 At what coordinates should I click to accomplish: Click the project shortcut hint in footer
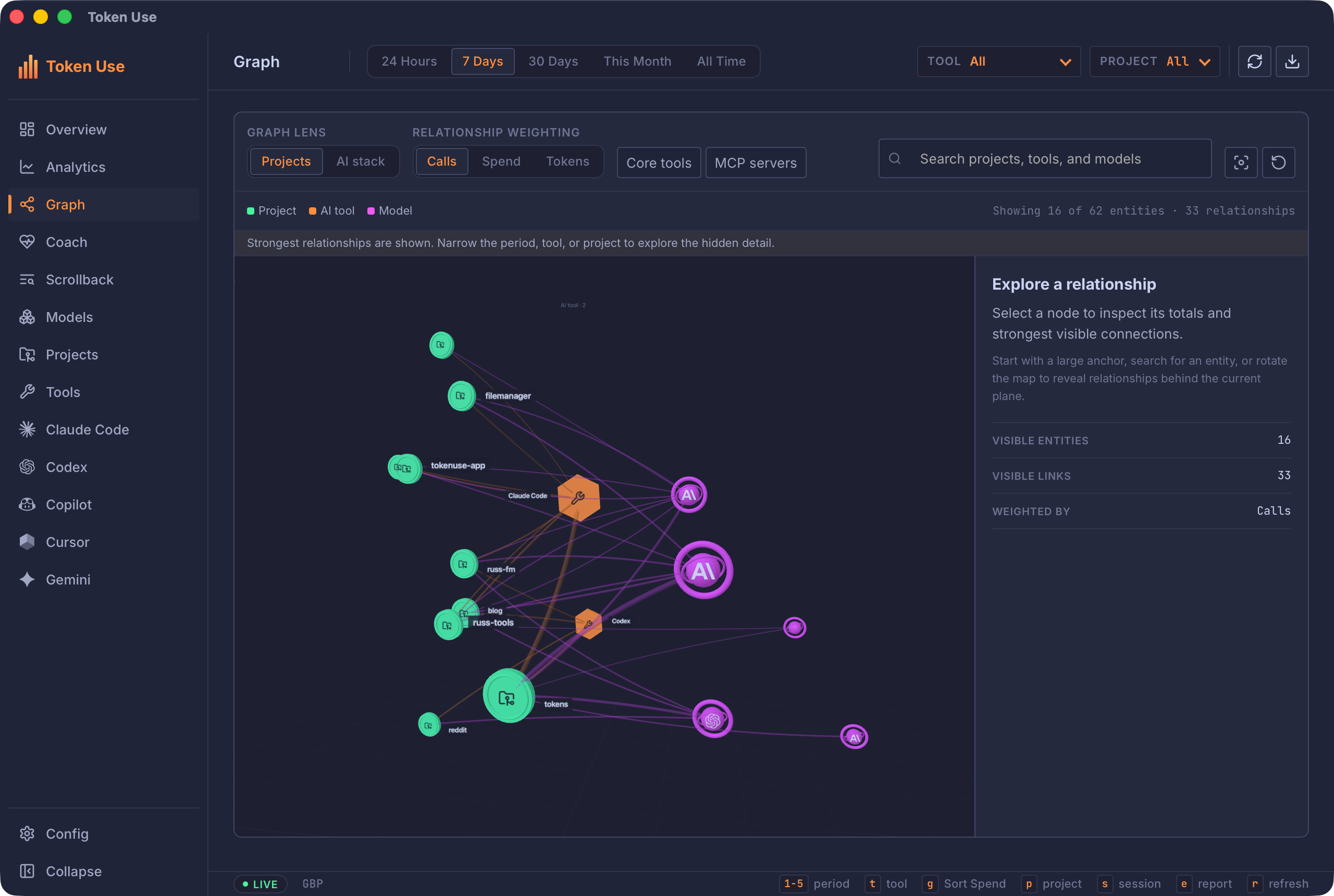coord(1051,883)
